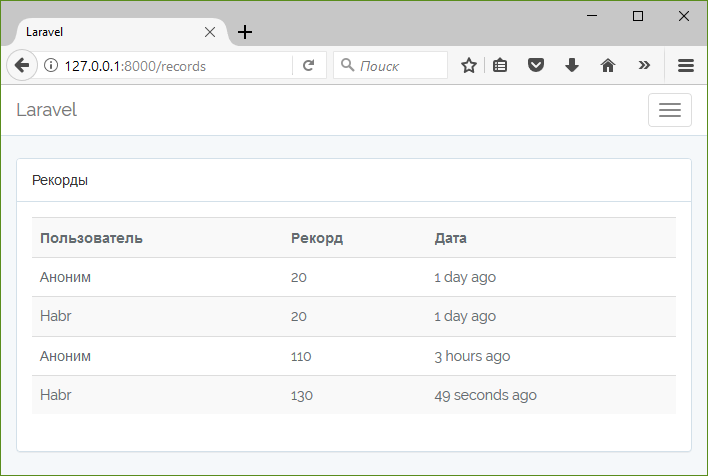Image resolution: width=708 pixels, height=476 pixels.
Task: Save page to Pocket icon
Action: click(x=536, y=65)
